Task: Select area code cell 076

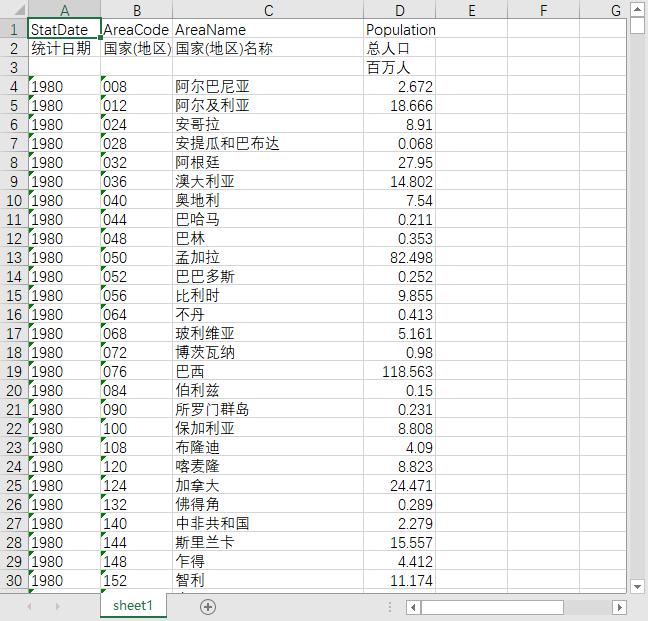Action: click(x=137, y=371)
